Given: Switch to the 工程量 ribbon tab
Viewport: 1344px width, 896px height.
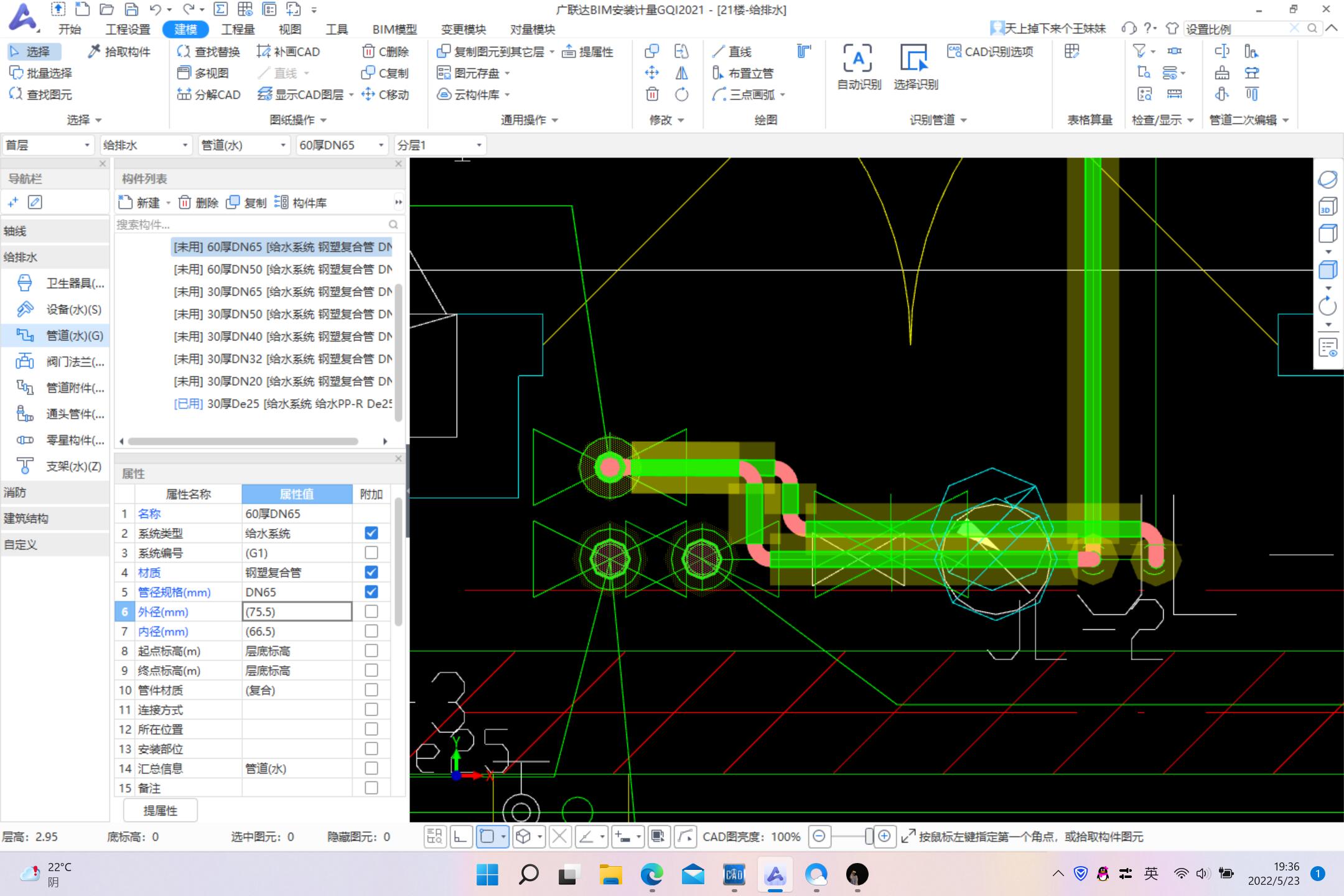Looking at the screenshot, I should 238,29.
